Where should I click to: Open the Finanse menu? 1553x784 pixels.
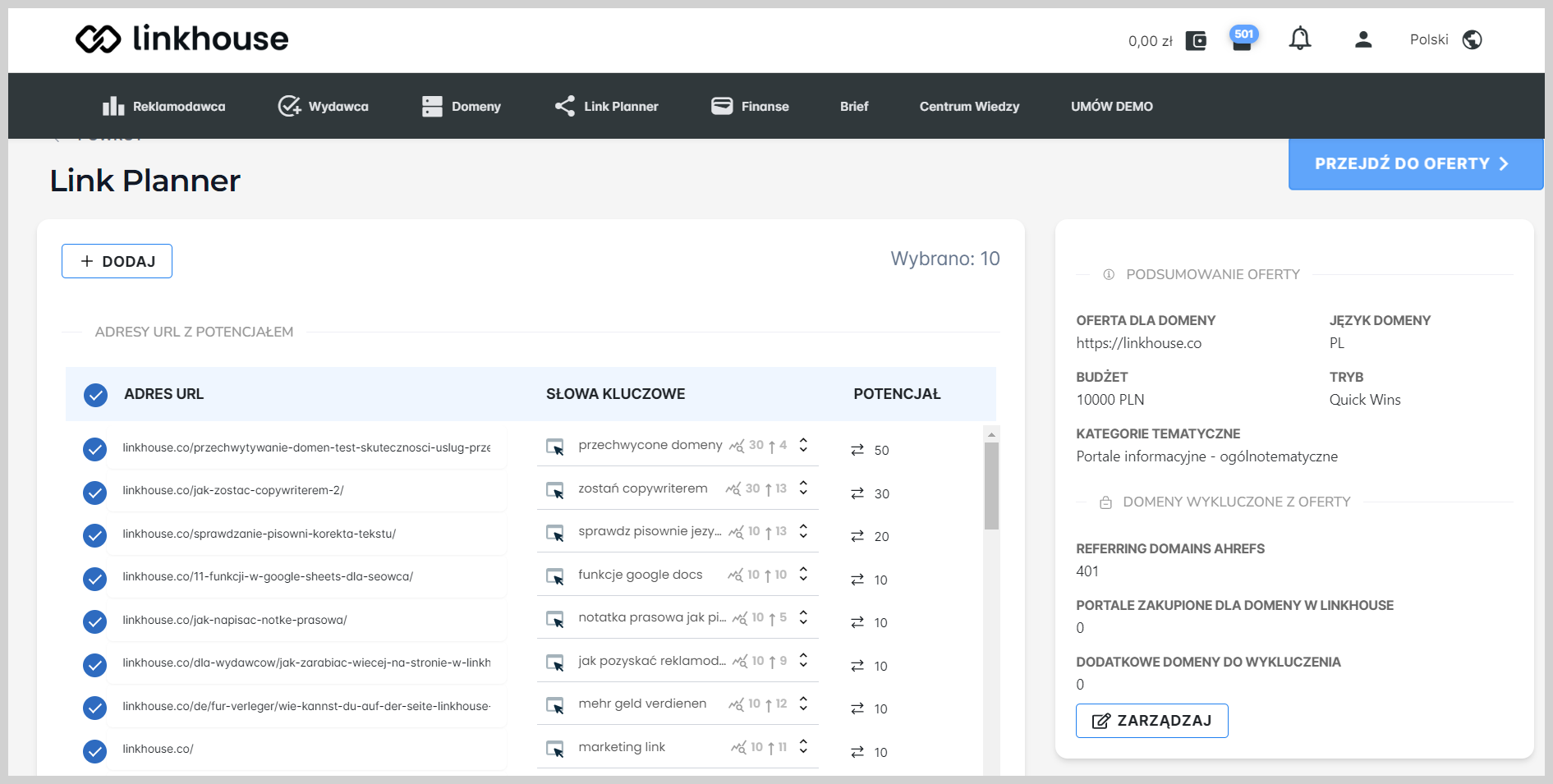pos(750,106)
